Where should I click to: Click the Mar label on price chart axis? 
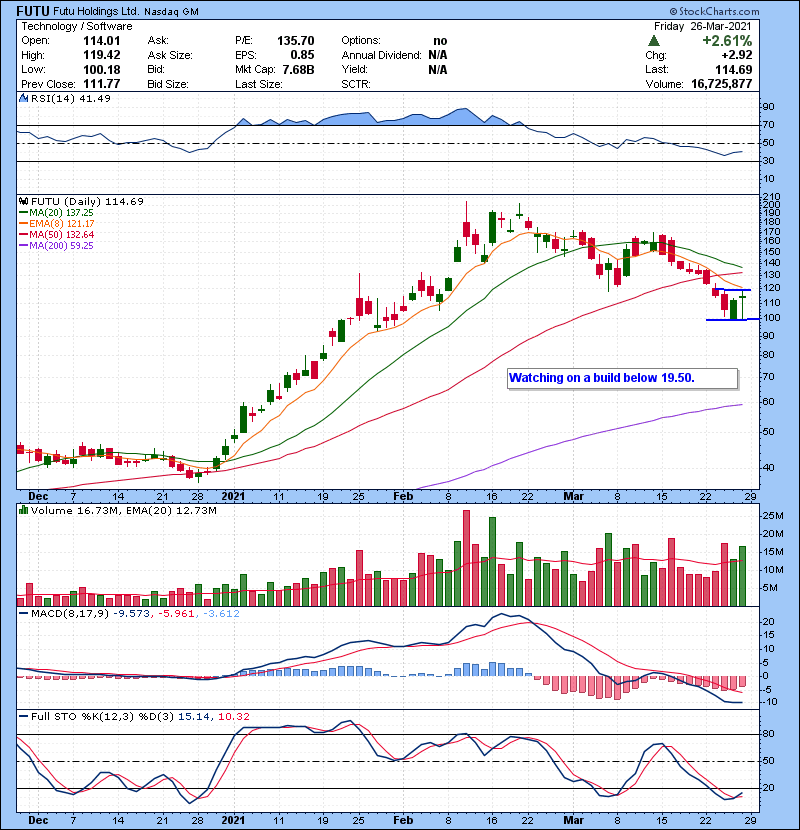(x=573, y=496)
